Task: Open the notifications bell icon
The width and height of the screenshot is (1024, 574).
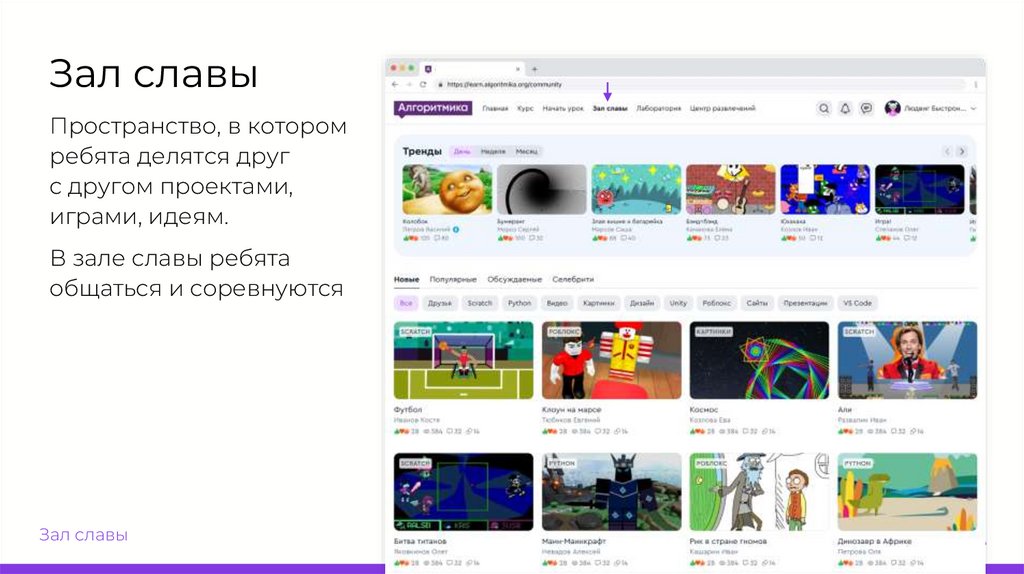Action: point(845,108)
